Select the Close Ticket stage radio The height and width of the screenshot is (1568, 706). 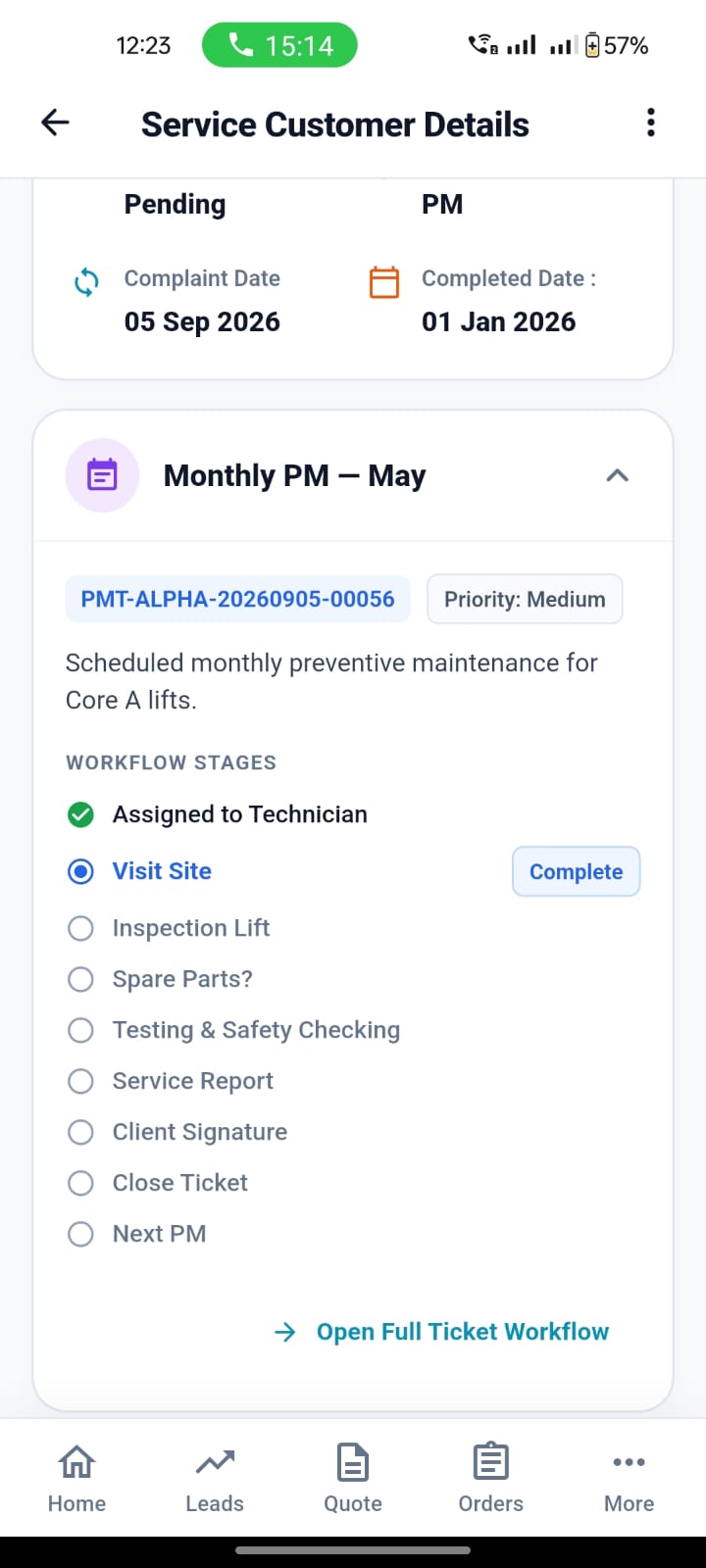[81, 1183]
